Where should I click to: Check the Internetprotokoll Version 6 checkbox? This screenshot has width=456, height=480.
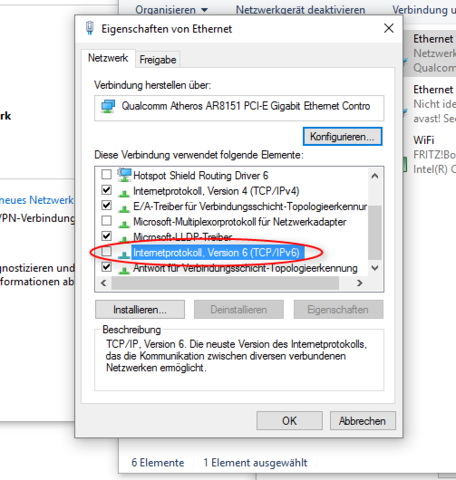pyautogui.click(x=106, y=251)
